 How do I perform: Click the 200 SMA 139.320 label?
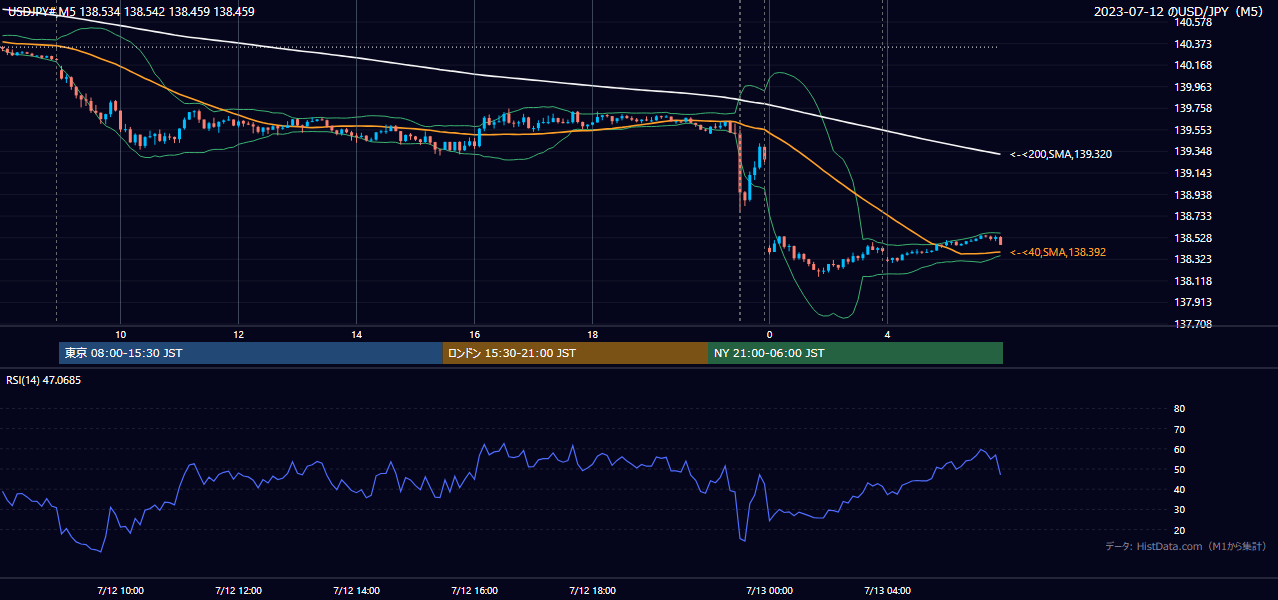coord(1060,154)
